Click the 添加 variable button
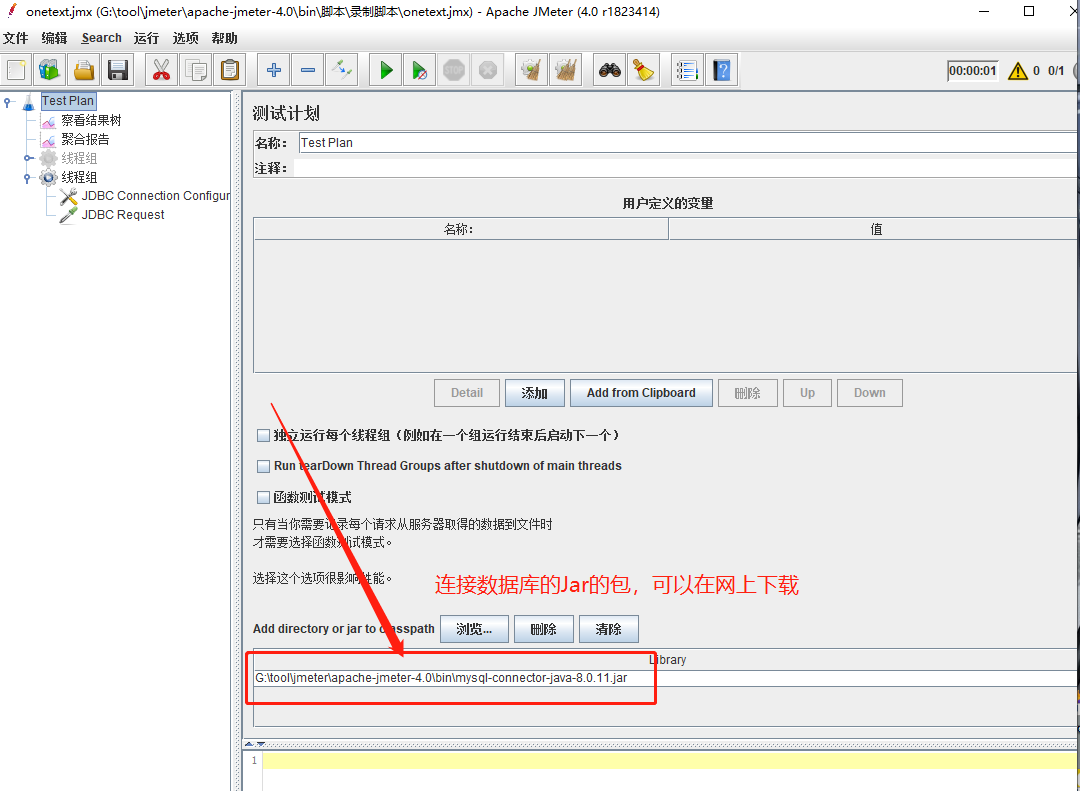The width and height of the screenshot is (1080, 791). coord(534,393)
